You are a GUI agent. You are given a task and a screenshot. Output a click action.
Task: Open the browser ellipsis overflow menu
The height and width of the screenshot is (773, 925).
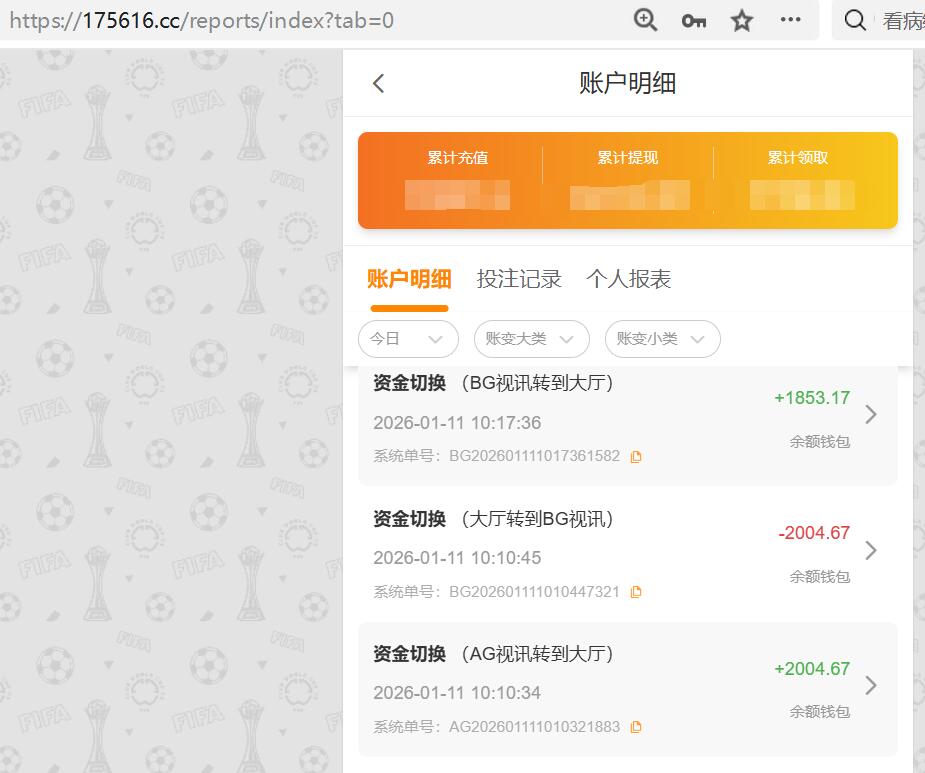coord(790,19)
